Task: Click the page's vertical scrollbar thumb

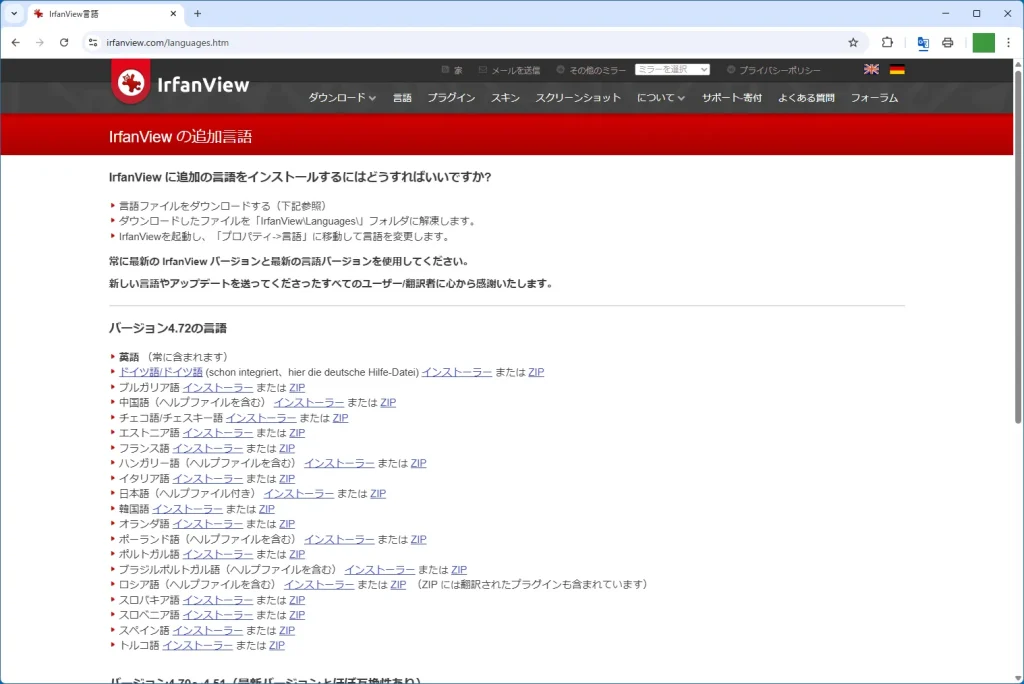Action: point(1017,245)
